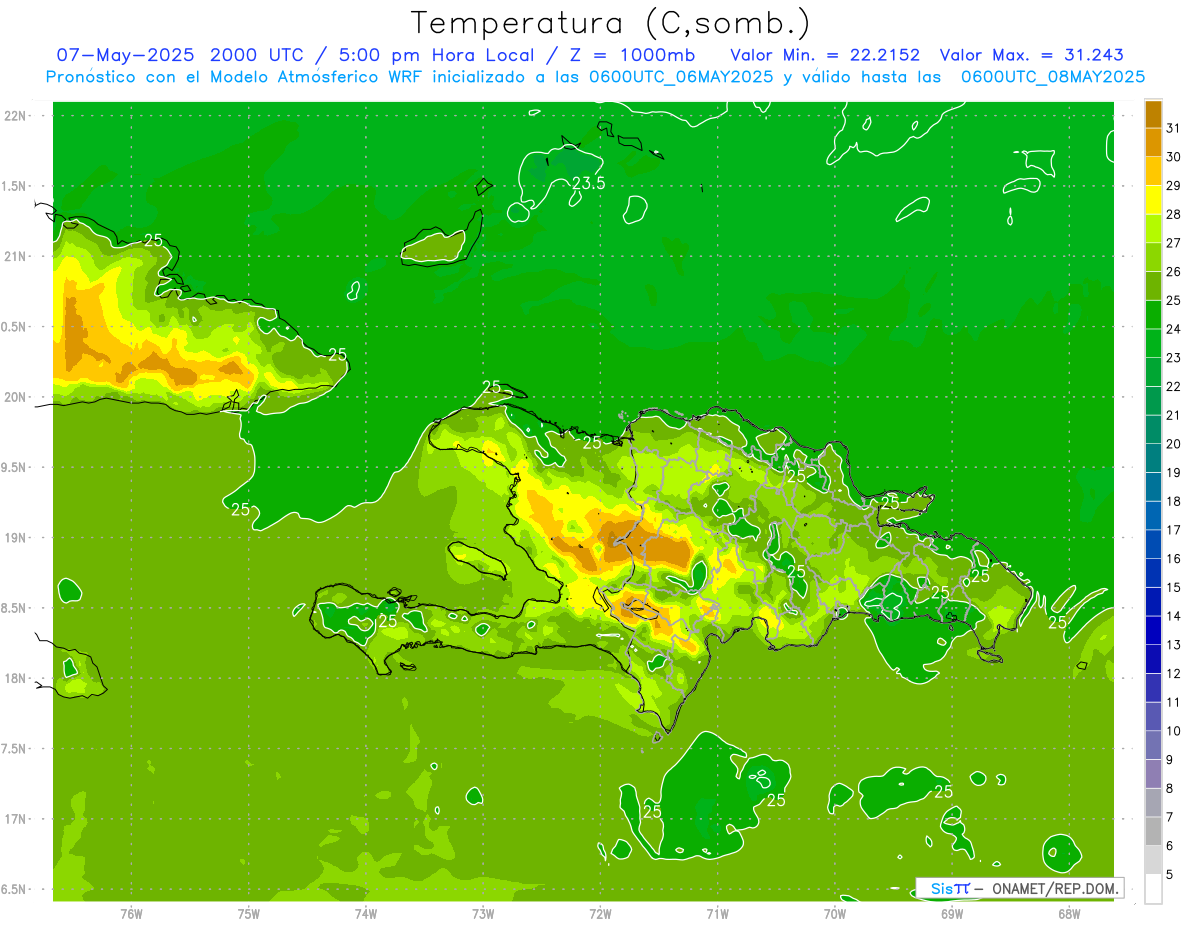Select "Valor Min. = 22.2152" text
1200x927 pixels.
pos(825,55)
